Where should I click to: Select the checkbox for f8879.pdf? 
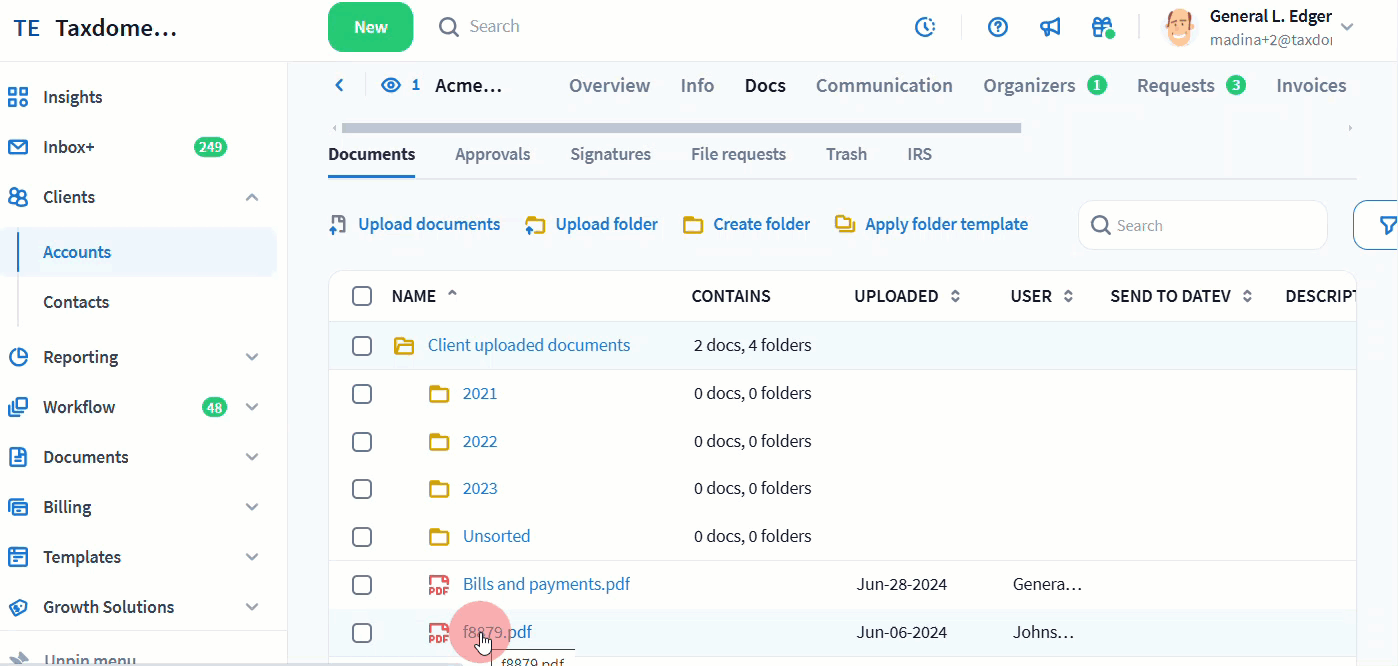click(x=362, y=633)
